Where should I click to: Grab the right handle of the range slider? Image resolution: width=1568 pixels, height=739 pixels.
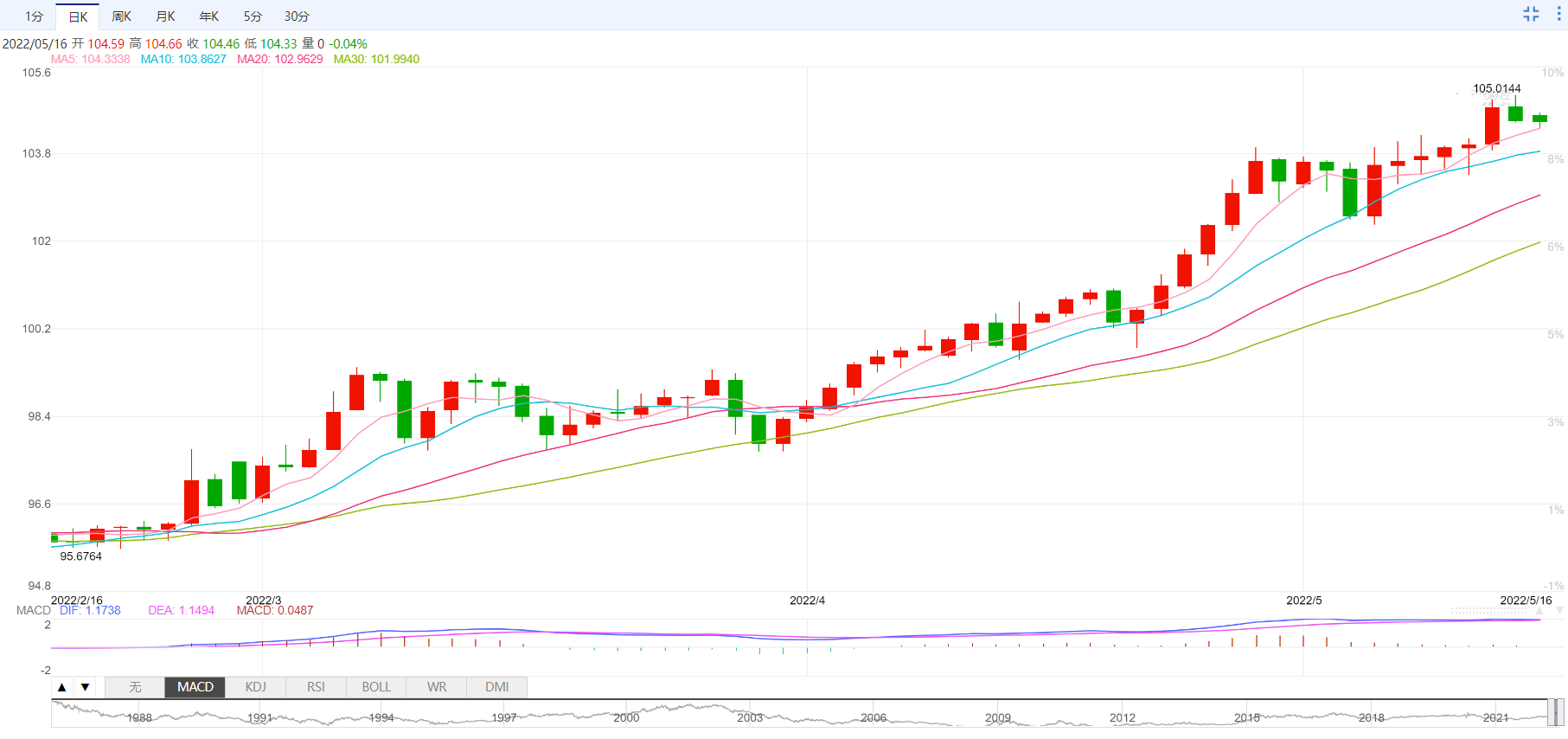[1560, 712]
